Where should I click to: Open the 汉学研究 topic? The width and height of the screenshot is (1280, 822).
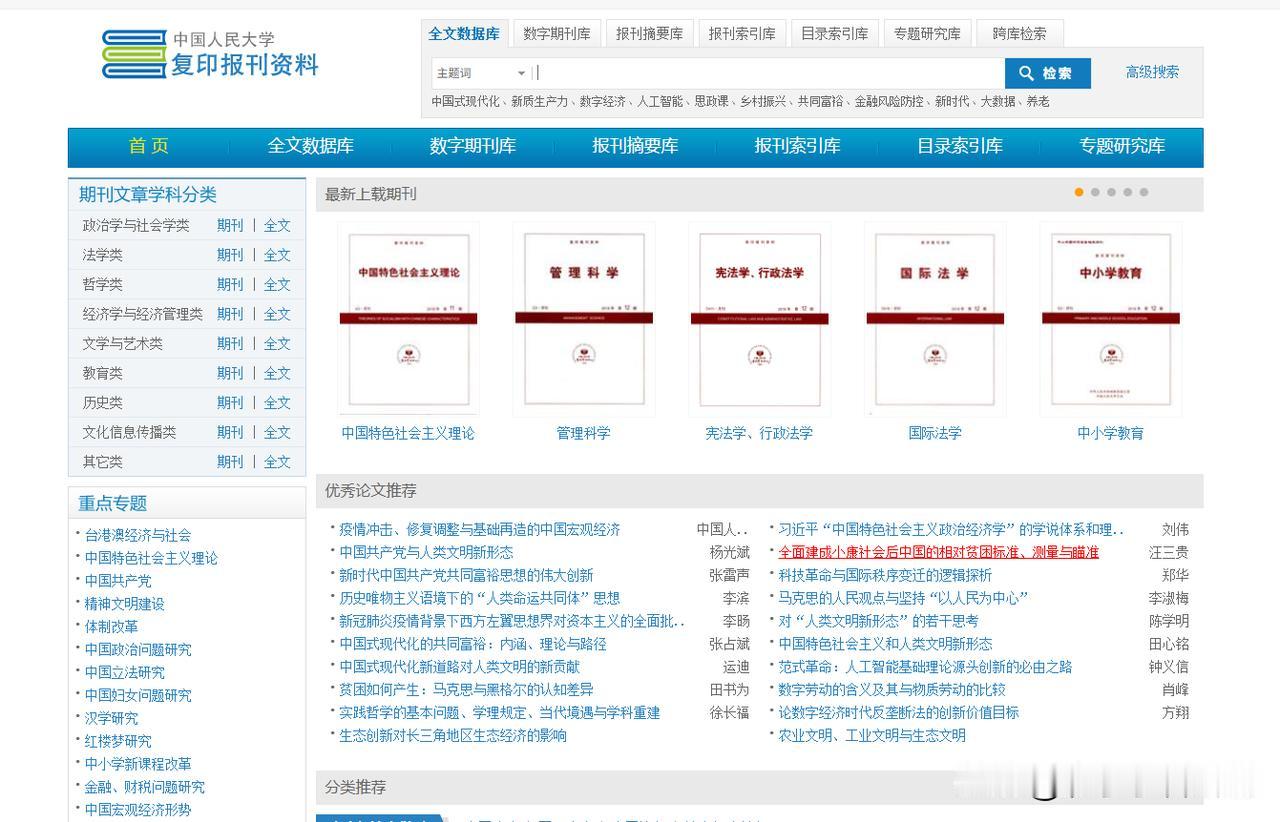point(111,719)
